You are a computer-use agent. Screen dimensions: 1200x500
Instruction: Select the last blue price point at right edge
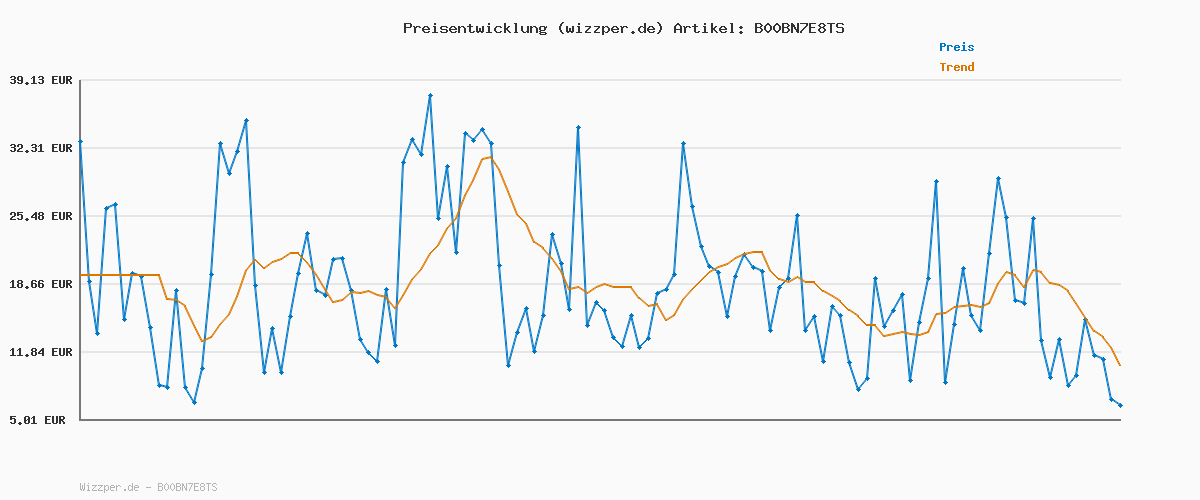pyautogui.click(x=1120, y=405)
